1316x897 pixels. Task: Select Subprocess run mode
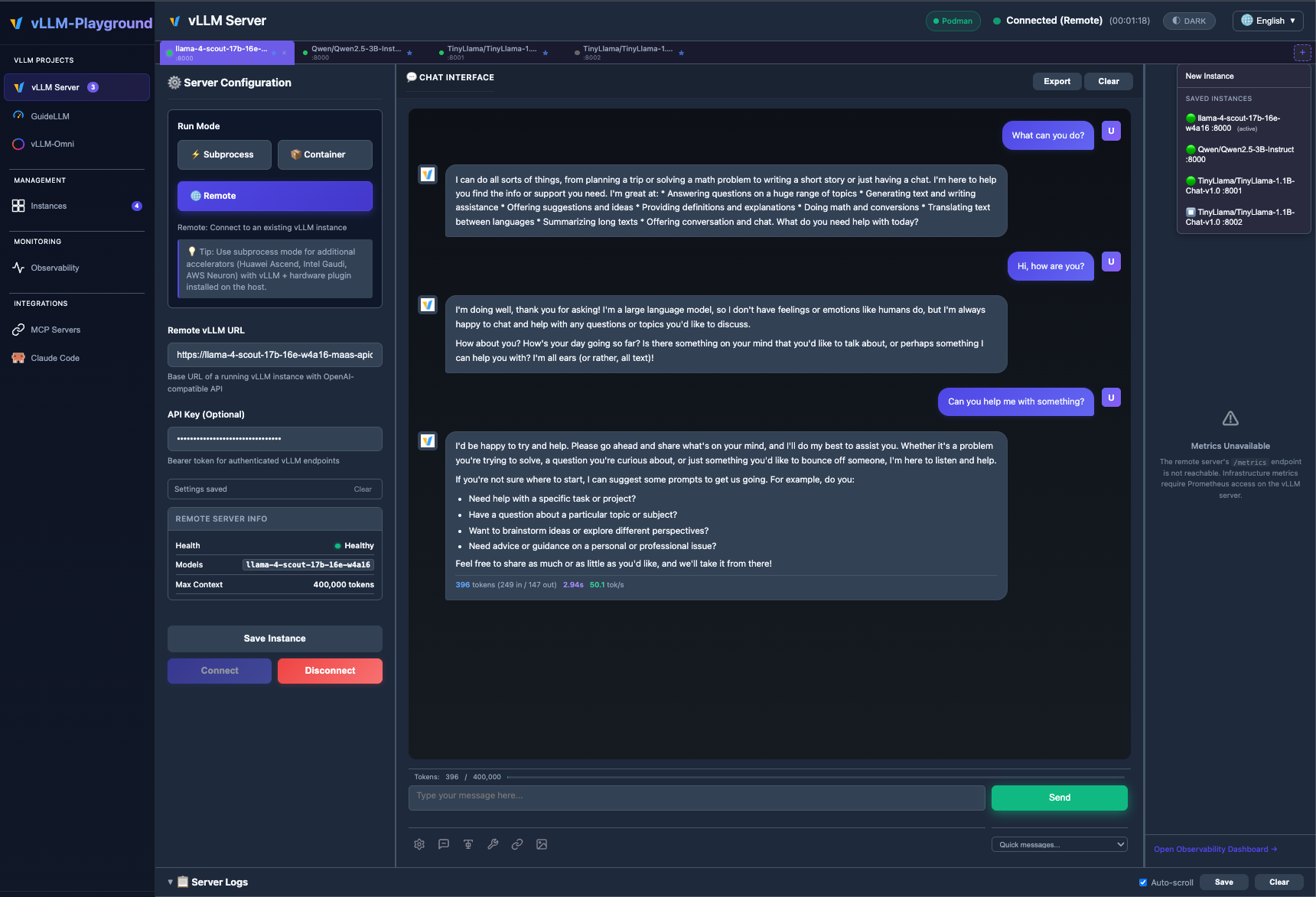coord(224,154)
